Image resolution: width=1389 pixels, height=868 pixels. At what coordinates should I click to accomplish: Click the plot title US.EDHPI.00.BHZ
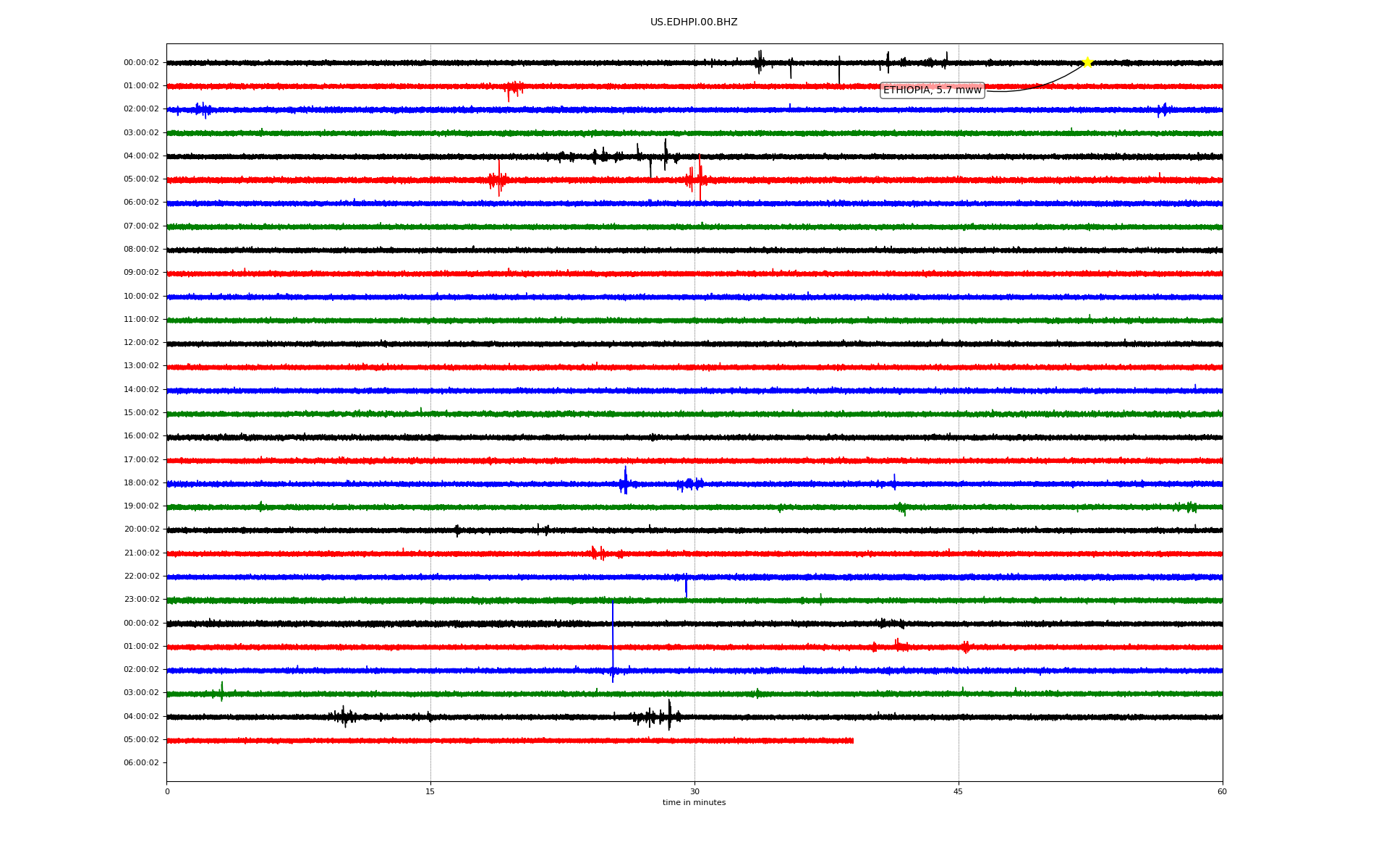coord(693,22)
